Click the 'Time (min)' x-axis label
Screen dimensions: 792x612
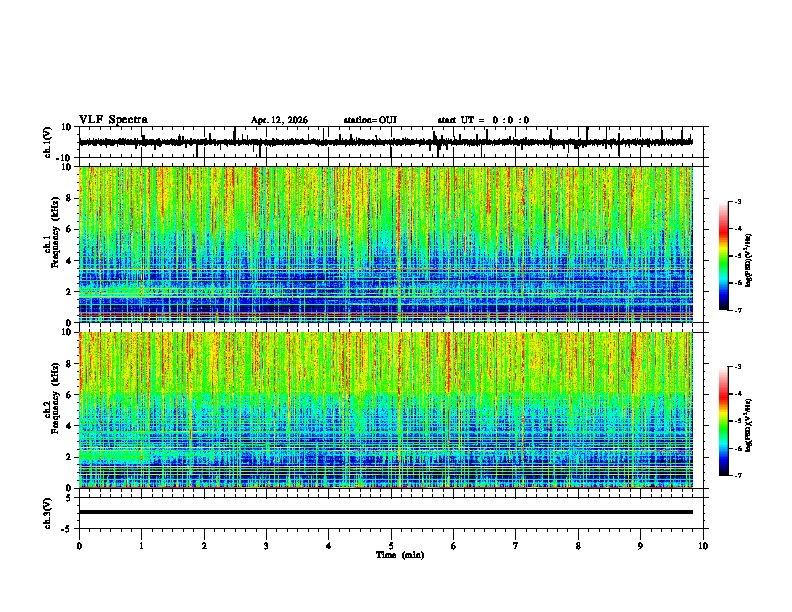pyautogui.click(x=400, y=555)
